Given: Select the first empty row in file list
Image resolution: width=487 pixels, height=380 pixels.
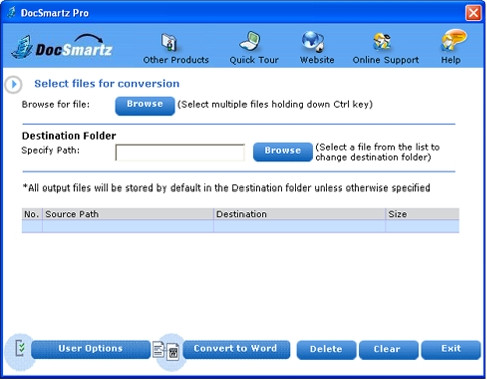Looking at the screenshot, I should 240,226.
